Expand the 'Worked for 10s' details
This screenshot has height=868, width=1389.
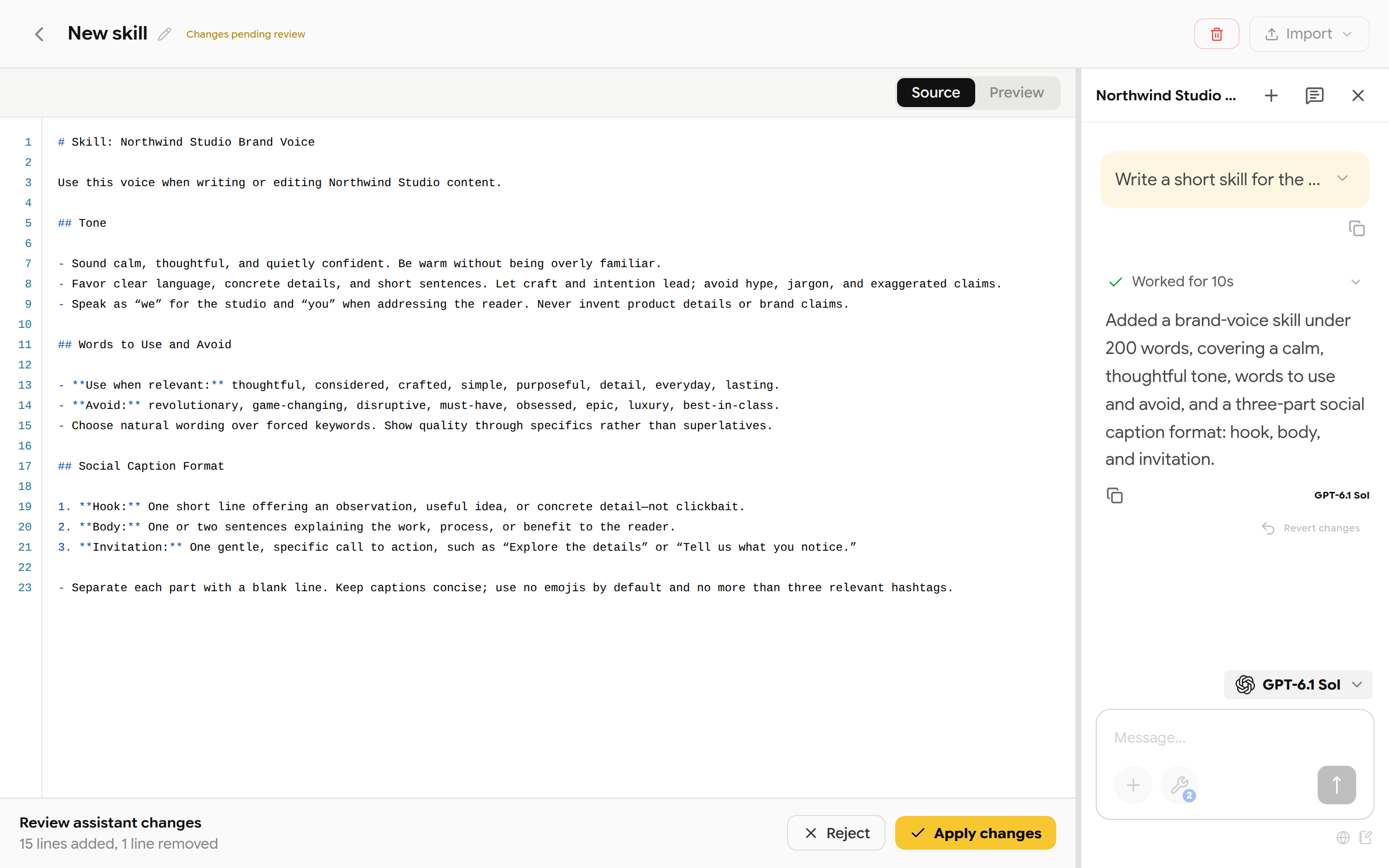(1234, 281)
